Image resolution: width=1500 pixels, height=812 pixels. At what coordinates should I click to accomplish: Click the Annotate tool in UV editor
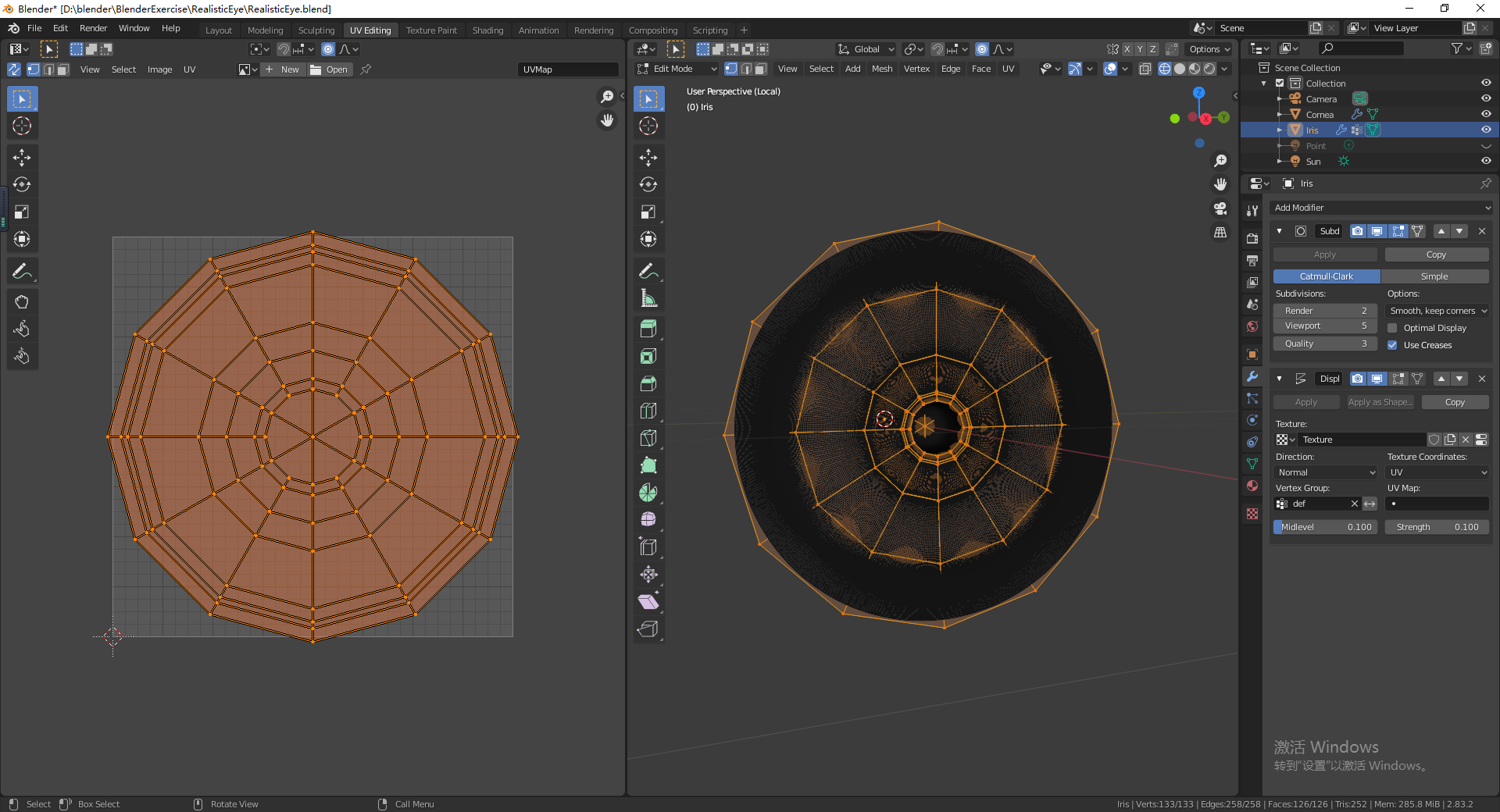click(22, 271)
